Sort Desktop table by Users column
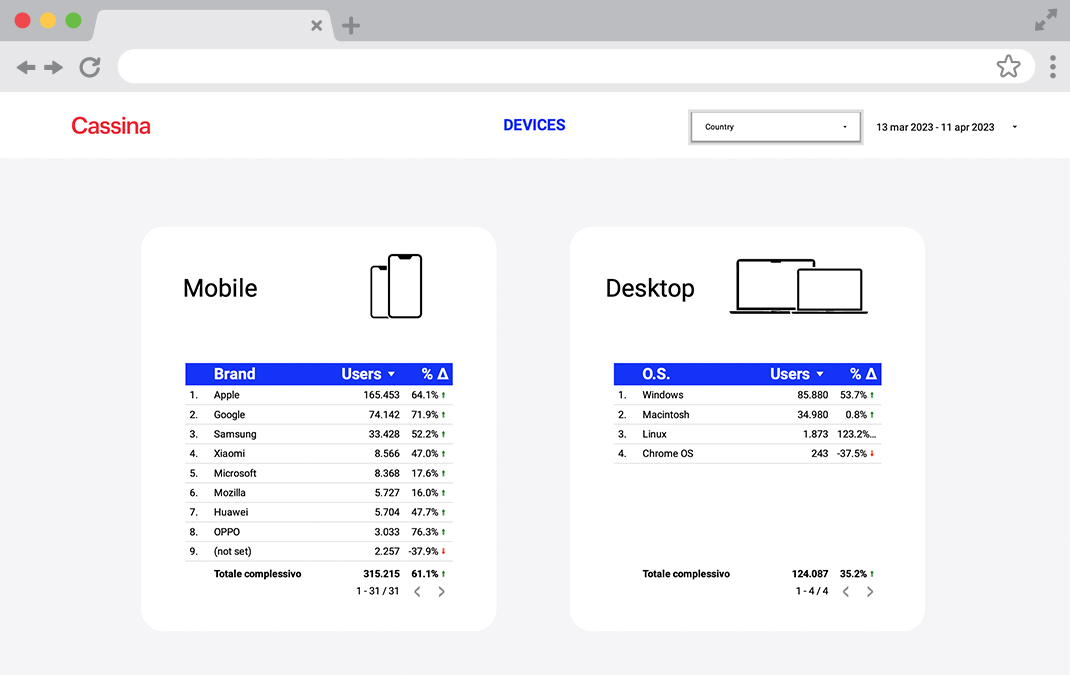 click(796, 374)
